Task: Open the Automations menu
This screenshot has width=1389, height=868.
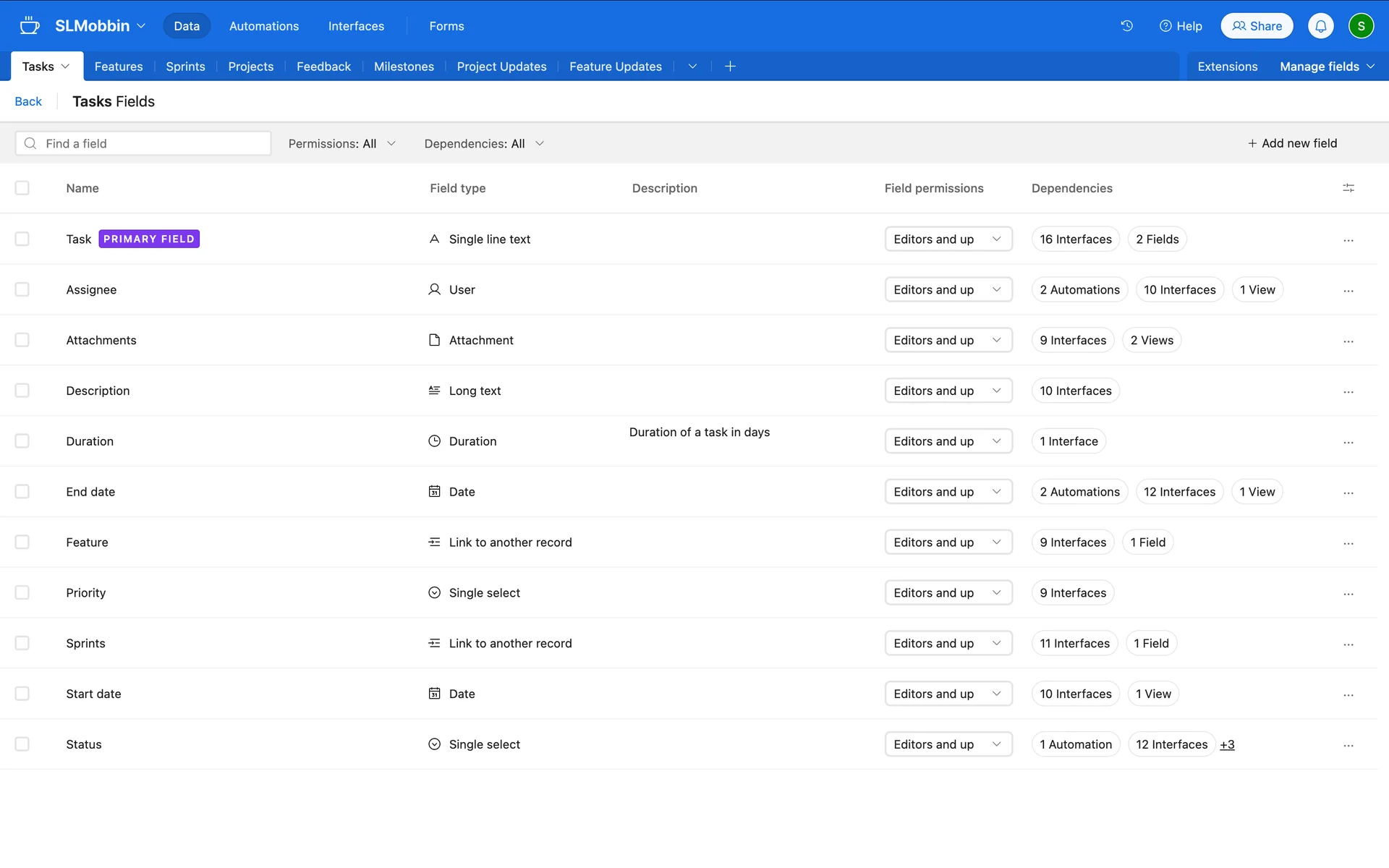Action: click(263, 26)
